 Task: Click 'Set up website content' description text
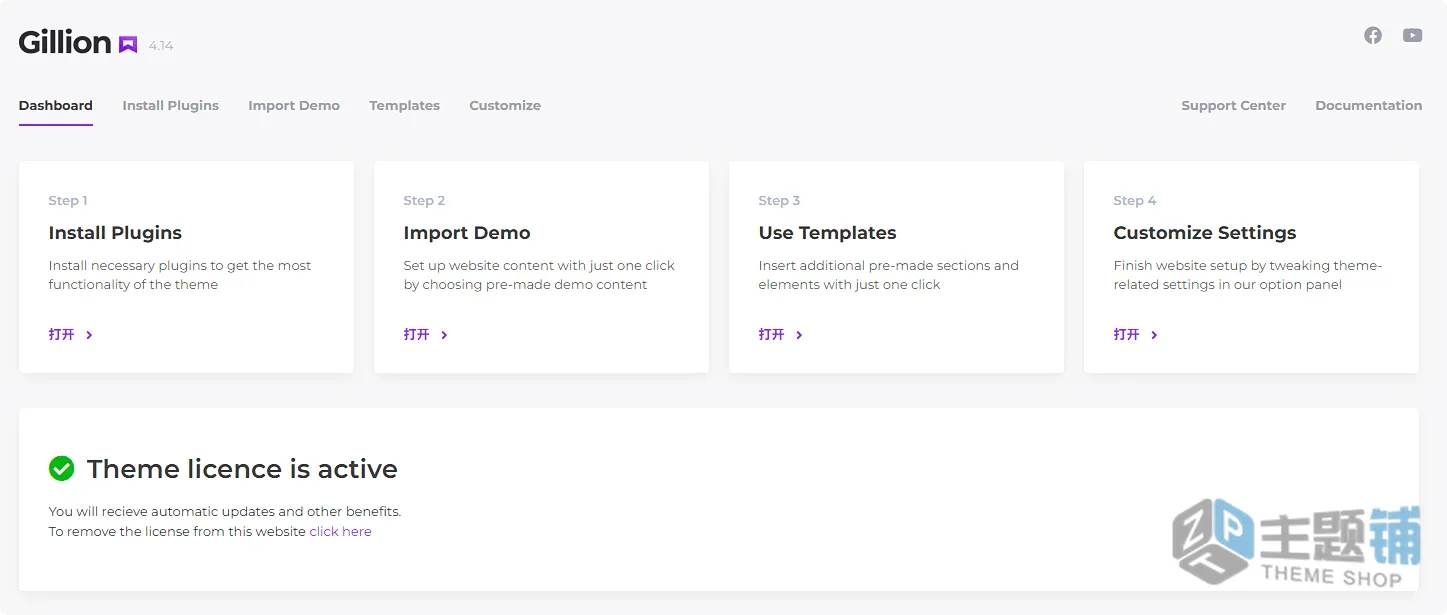coord(539,275)
